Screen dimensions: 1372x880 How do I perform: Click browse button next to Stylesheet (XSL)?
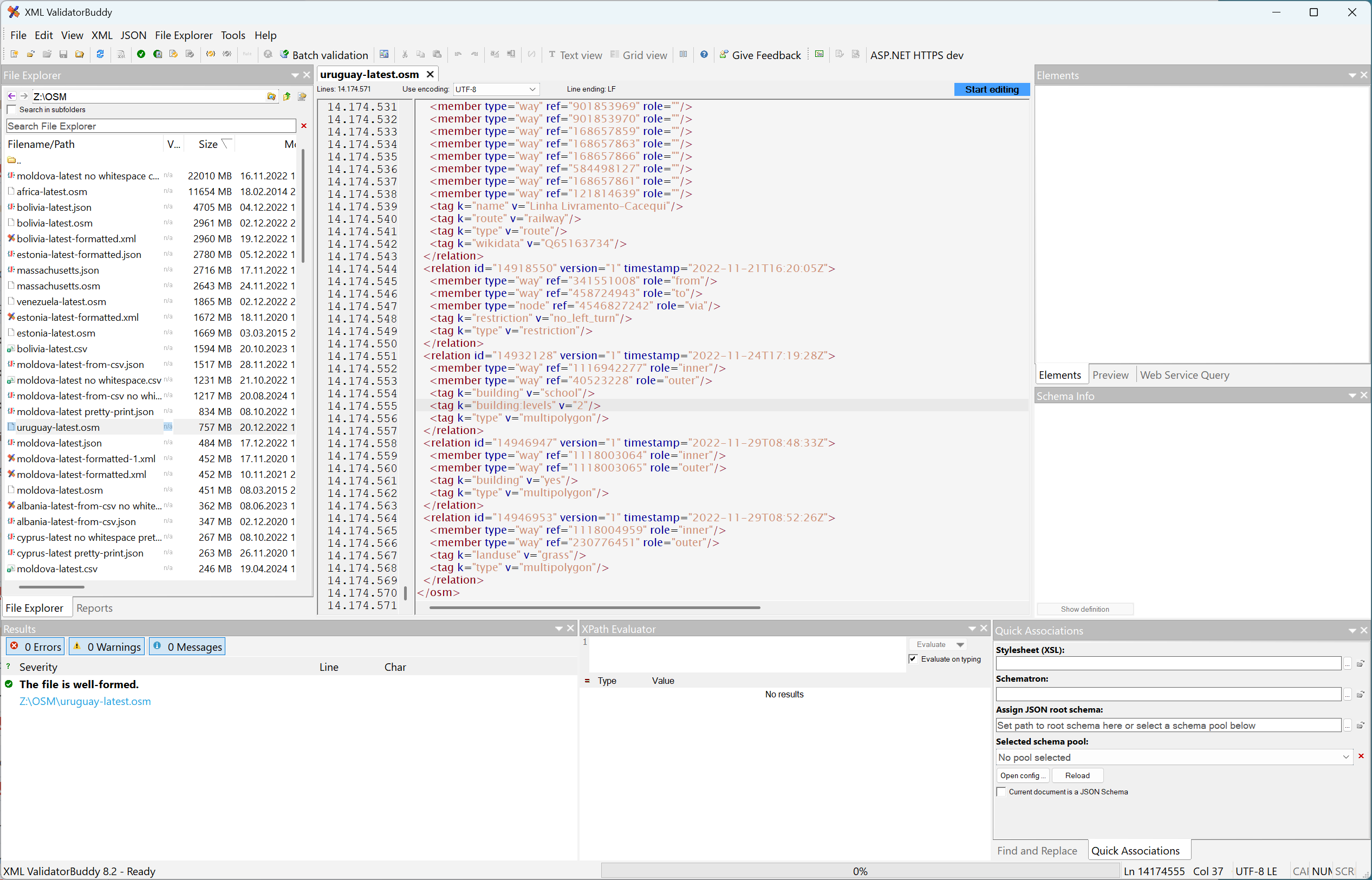[1347, 663]
